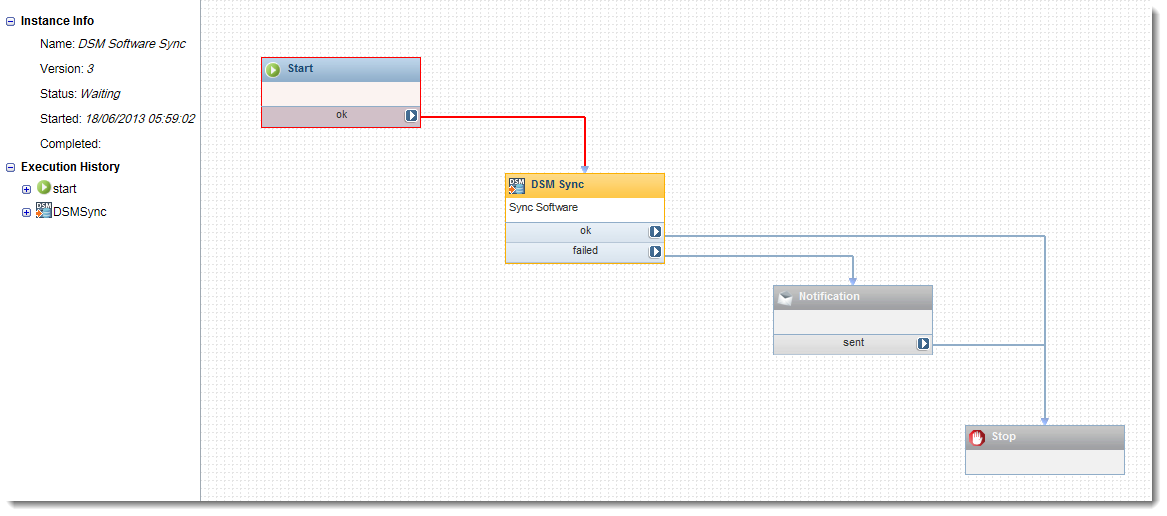Image resolution: width=1167 pixels, height=516 pixels.
Task: Select the DSMSync entry in history
Action: point(80,211)
